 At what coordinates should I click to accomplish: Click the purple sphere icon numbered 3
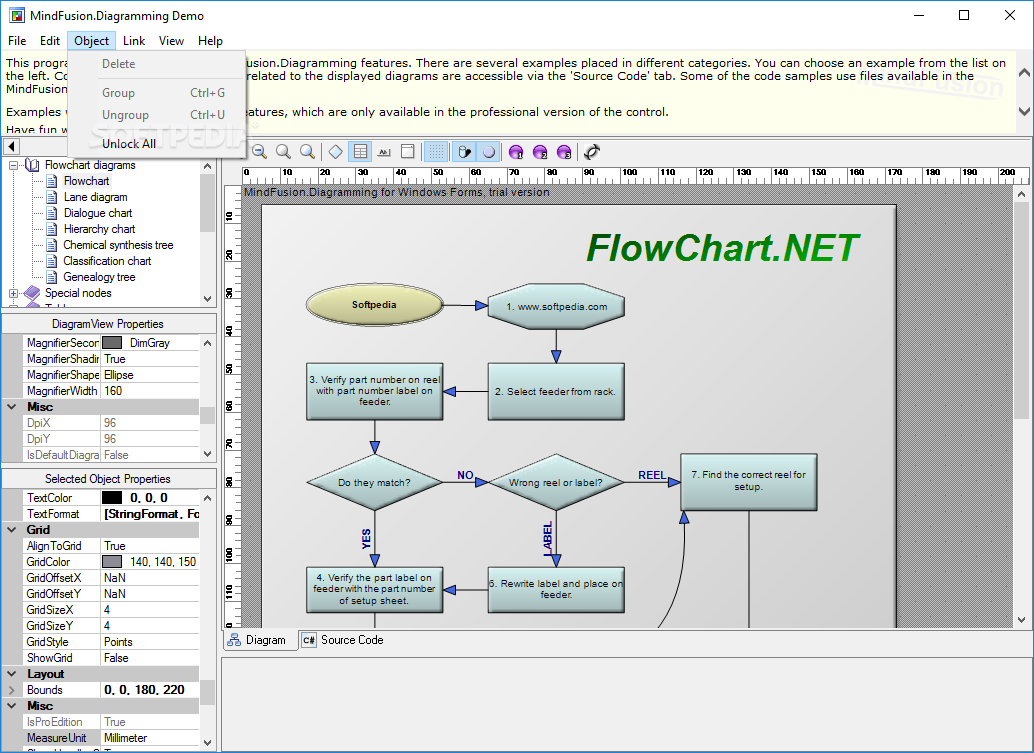[x=564, y=152]
